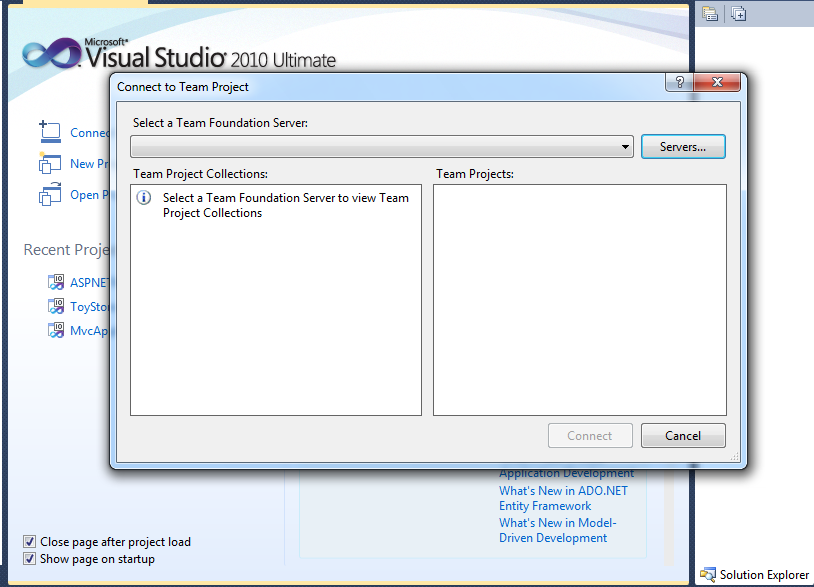Open What's New in ADO.NET Entity Framework link
Image resolution: width=814 pixels, height=587 pixels.
(563, 498)
